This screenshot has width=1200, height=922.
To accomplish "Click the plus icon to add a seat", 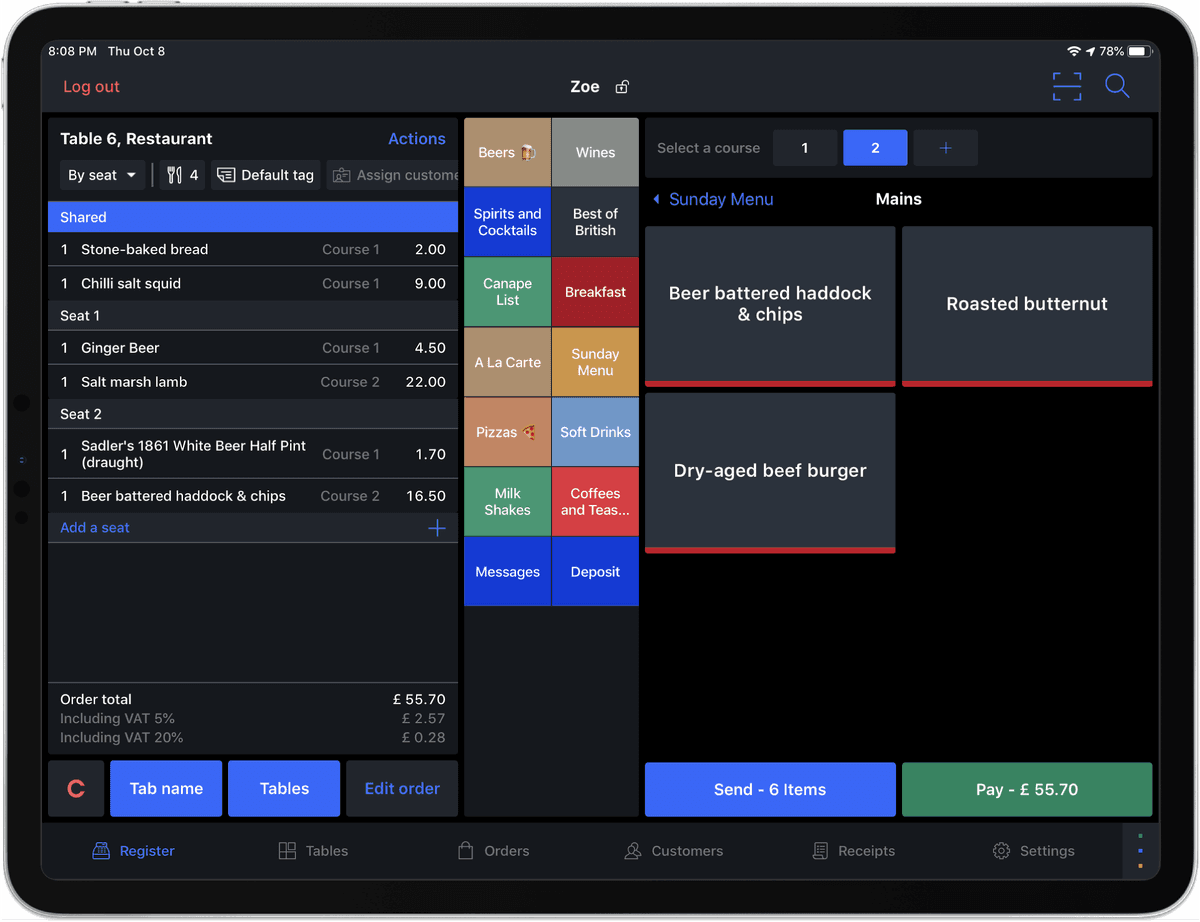I will [437, 528].
